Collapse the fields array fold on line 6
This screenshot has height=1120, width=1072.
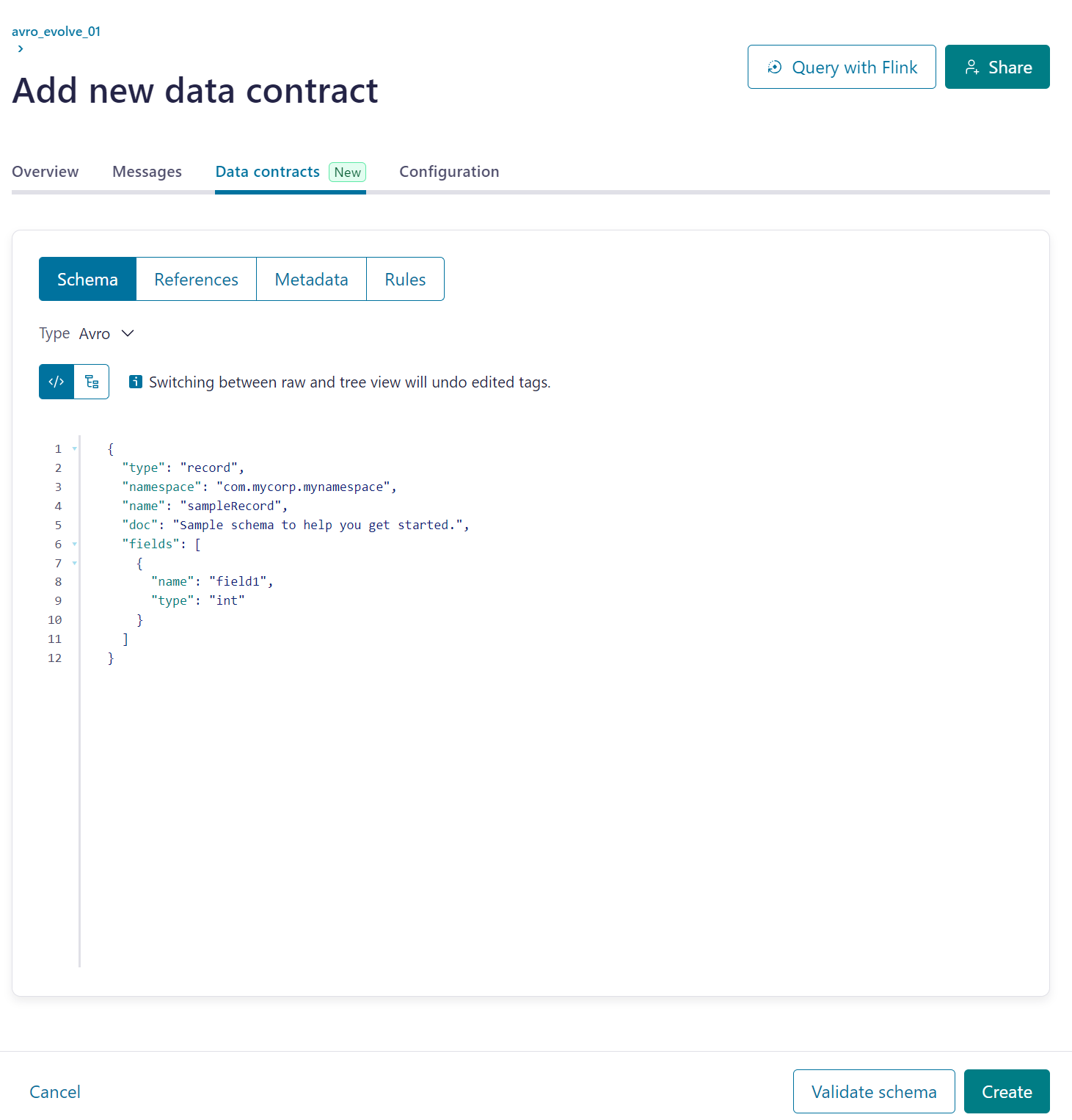click(x=74, y=544)
